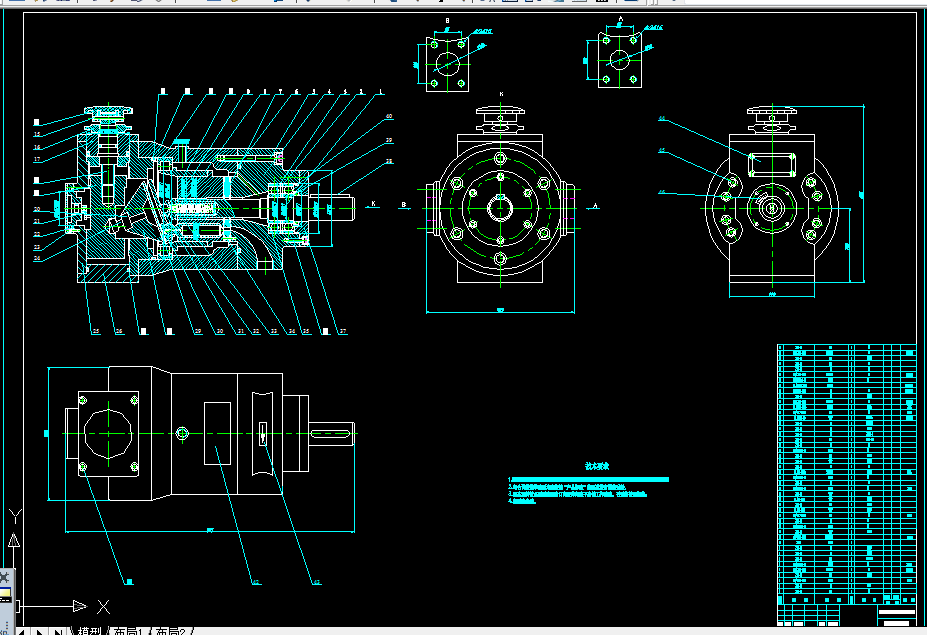Screen dimensions: 927x635
Task: Select part balloon number 25
Action: (x=96, y=331)
